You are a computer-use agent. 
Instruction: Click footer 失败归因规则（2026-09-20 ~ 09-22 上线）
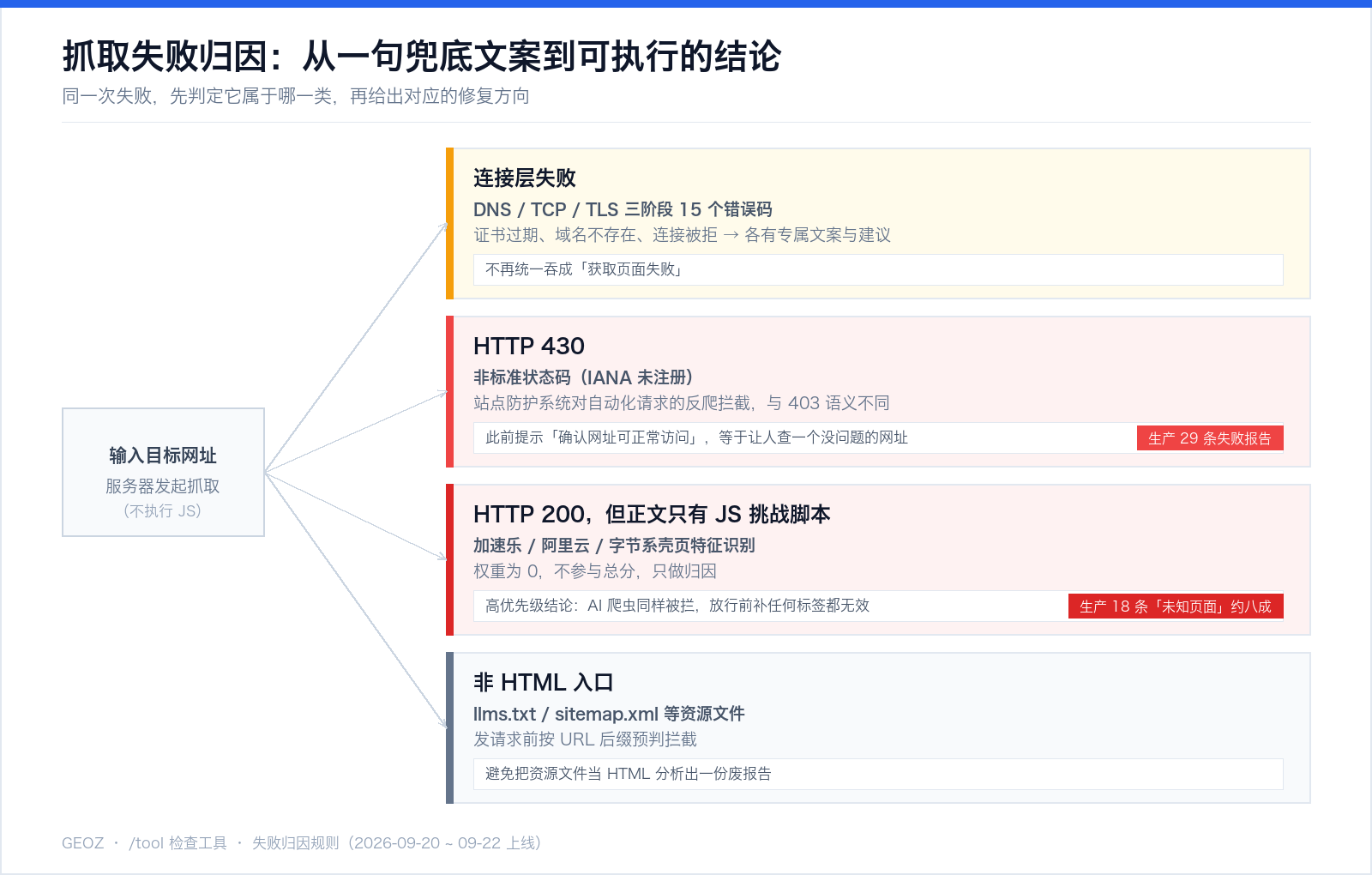tap(400, 843)
